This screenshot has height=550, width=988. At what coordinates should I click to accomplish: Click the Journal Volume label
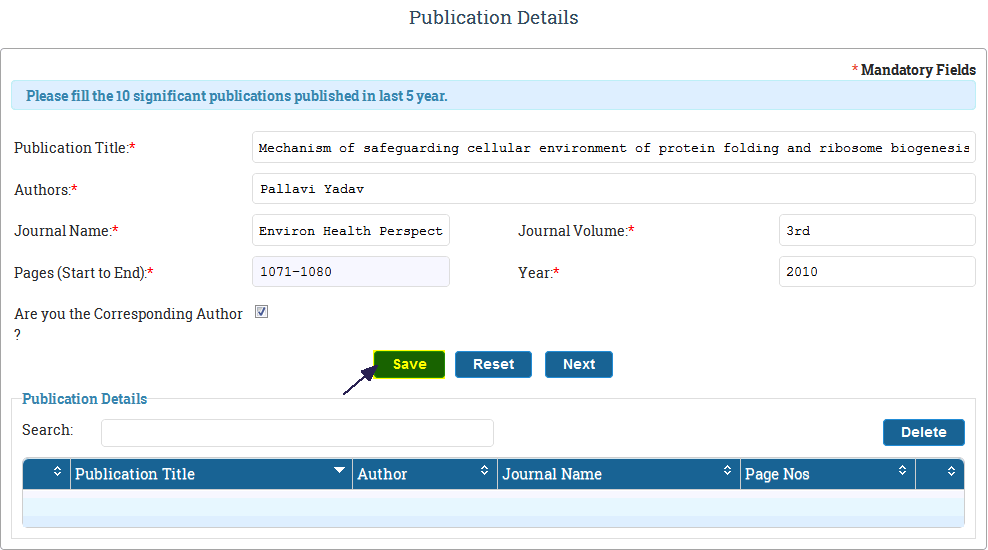576,231
